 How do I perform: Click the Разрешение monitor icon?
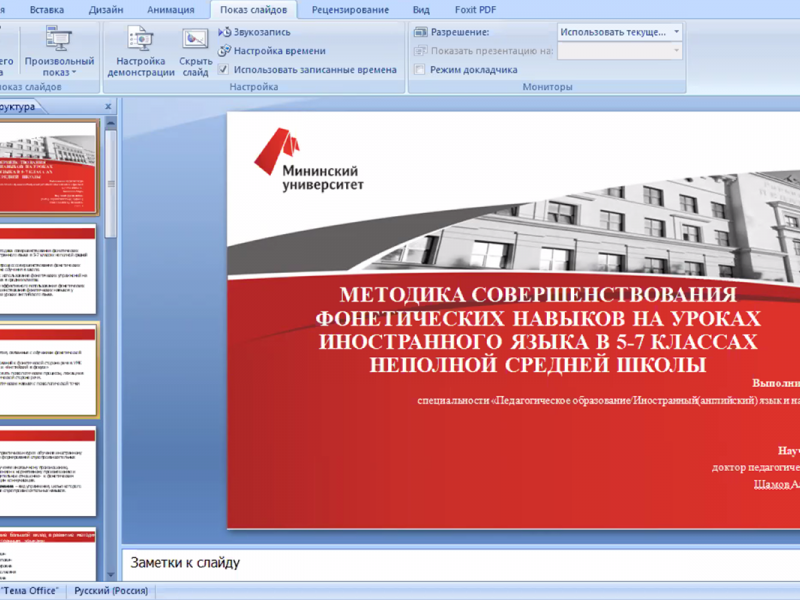pos(421,32)
